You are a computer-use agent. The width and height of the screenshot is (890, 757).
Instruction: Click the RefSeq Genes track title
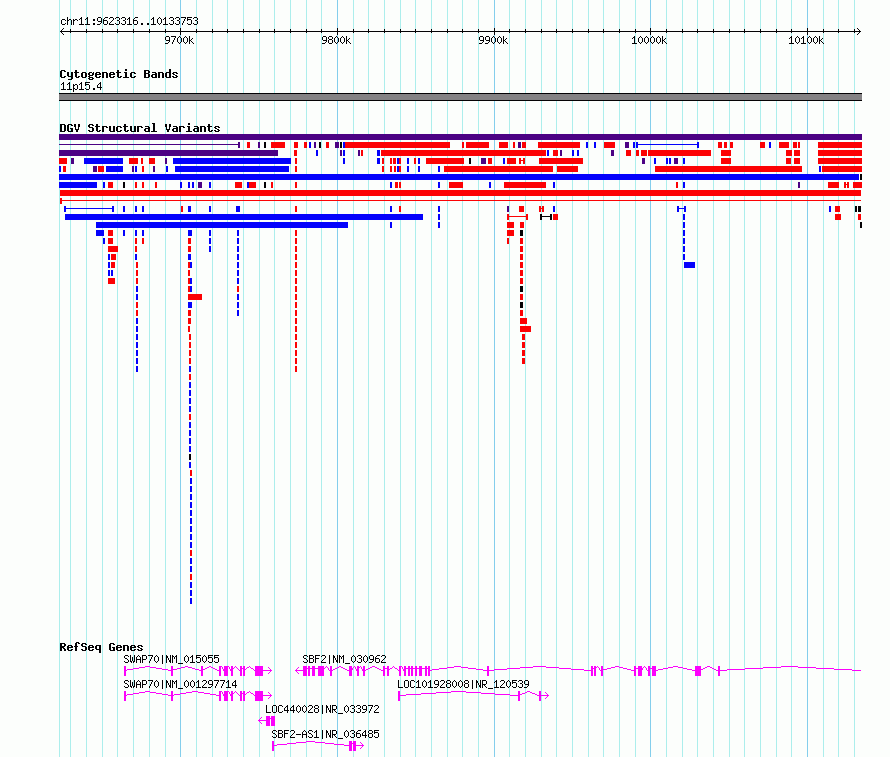click(x=101, y=647)
